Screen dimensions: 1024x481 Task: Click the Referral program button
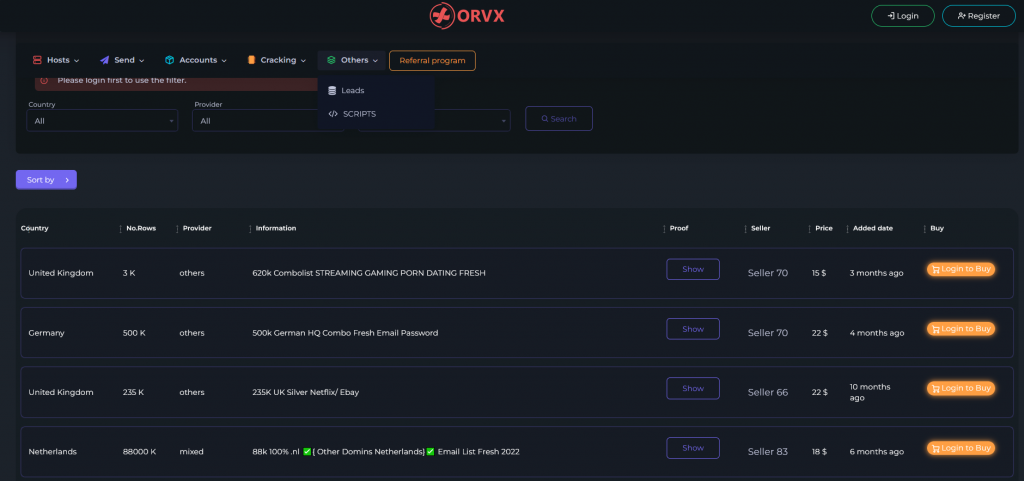(432, 61)
